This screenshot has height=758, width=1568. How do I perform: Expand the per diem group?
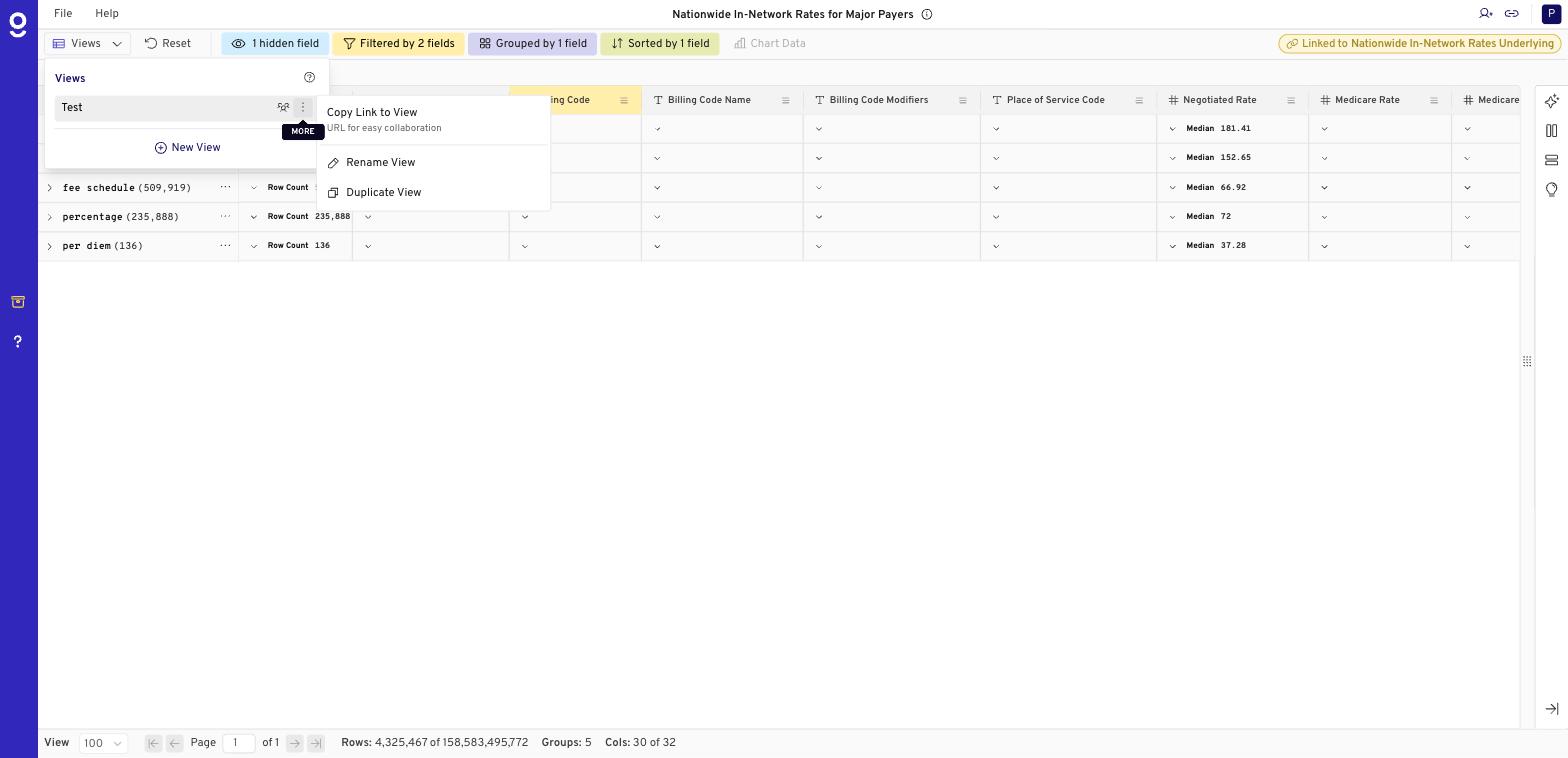click(49, 246)
